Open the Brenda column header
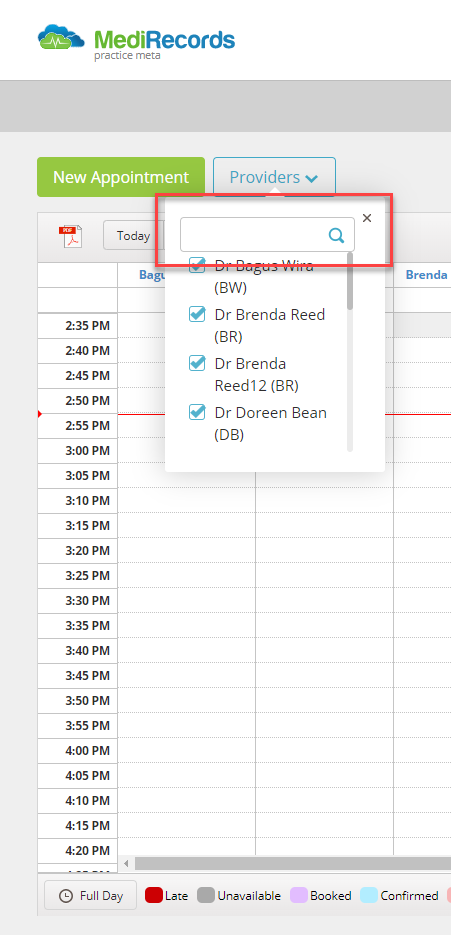The image size is (451, 935). (427, 275)
